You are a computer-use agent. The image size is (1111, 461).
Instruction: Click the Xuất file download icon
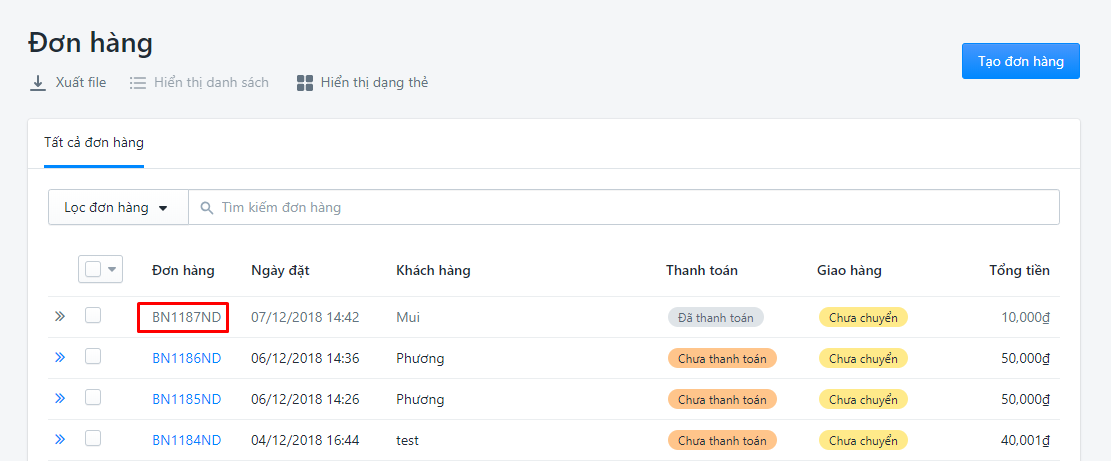pyautogui.click(x=37, y=83)
